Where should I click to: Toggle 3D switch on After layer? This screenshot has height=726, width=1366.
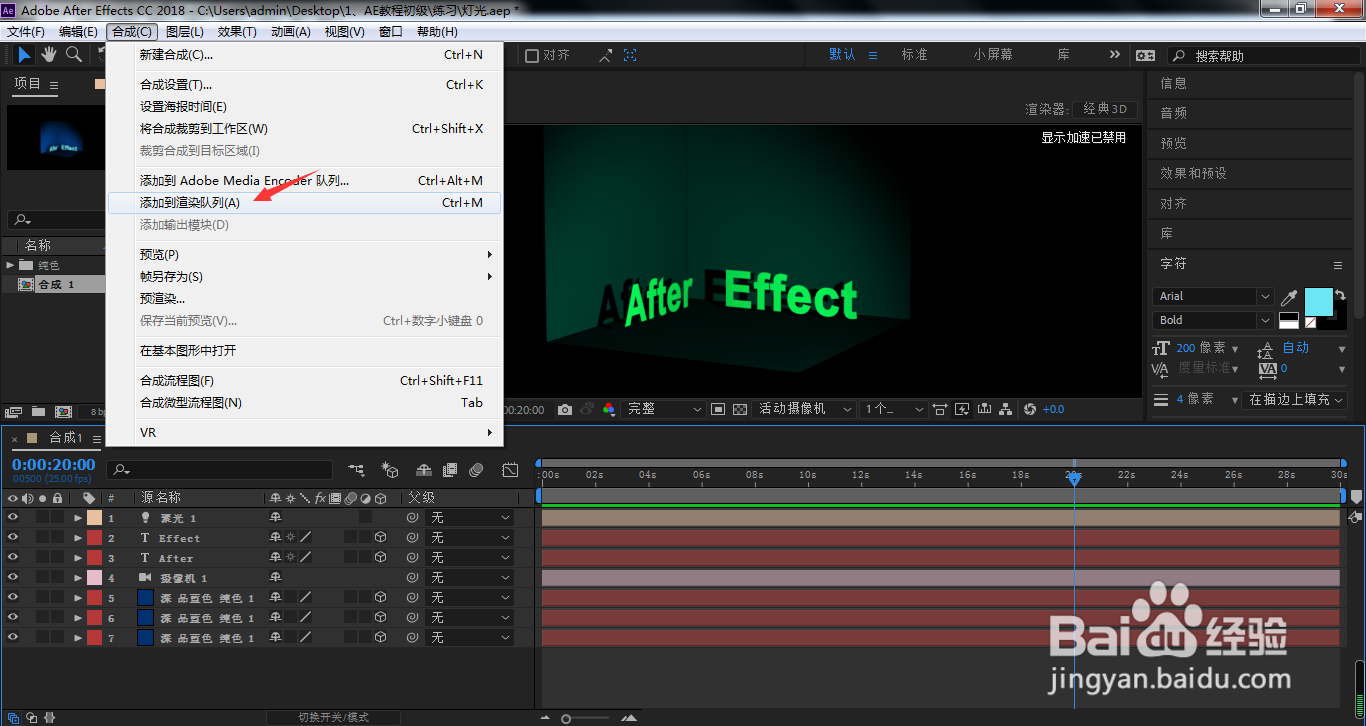coord(381,558)
